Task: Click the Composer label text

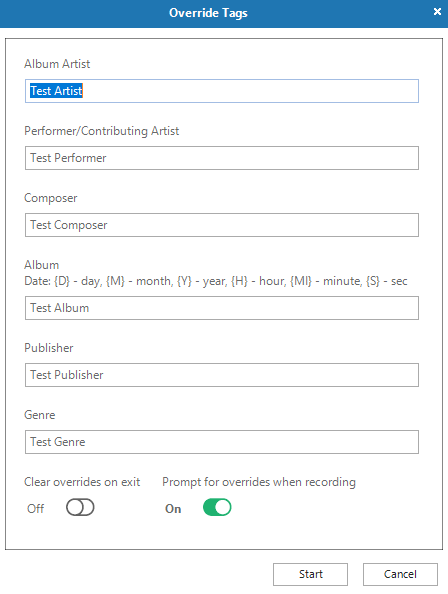Action: click(x=51, y=198)
